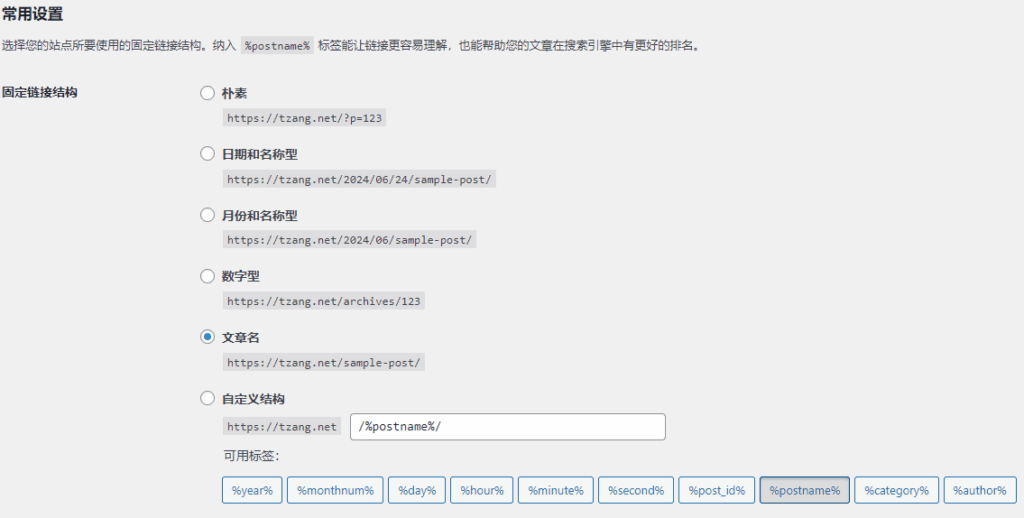
Task: Click into the custom structure /%postname%/ field
Action: pyautogui.click(x=507, y=427)
